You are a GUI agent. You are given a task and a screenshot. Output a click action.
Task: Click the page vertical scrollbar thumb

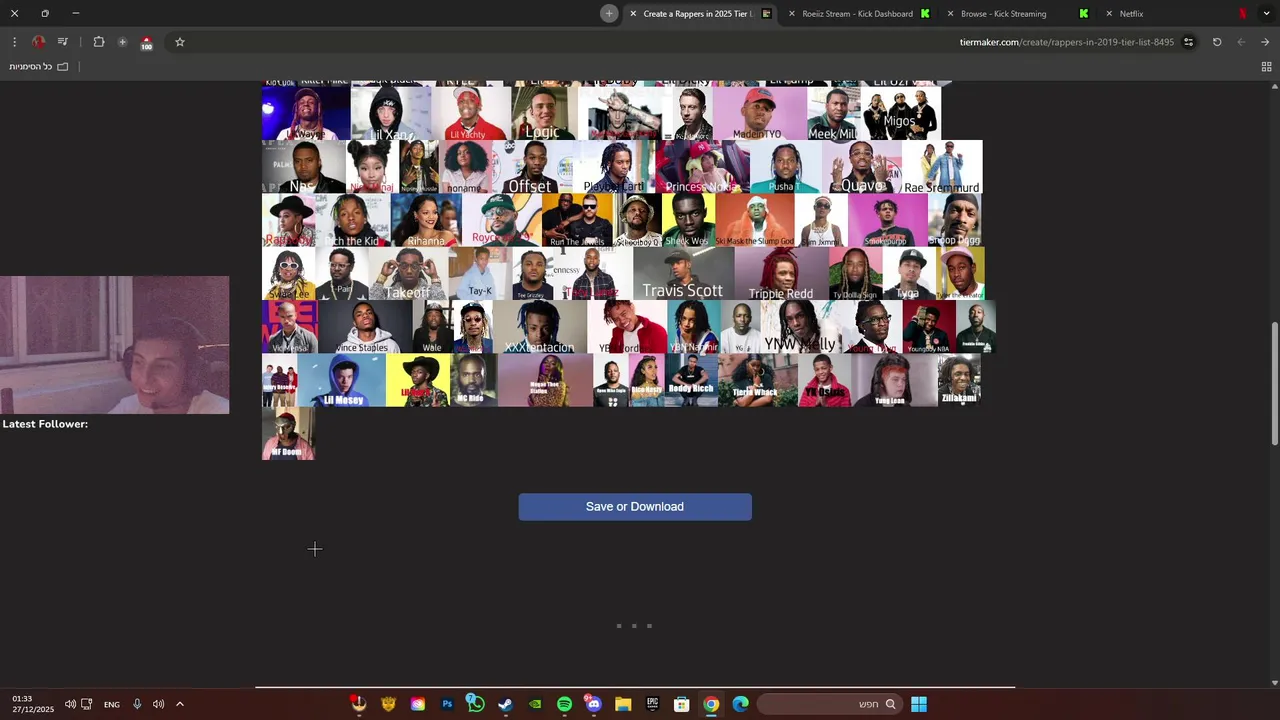[x=1274, y=384]
